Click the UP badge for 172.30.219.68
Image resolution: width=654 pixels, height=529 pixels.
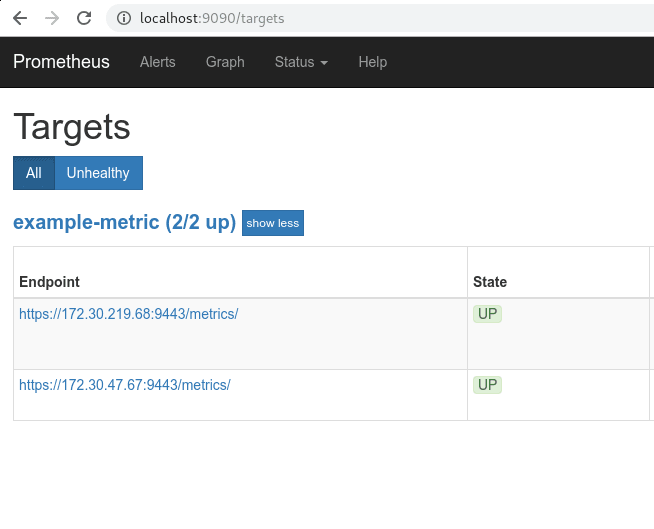[487, 314]
